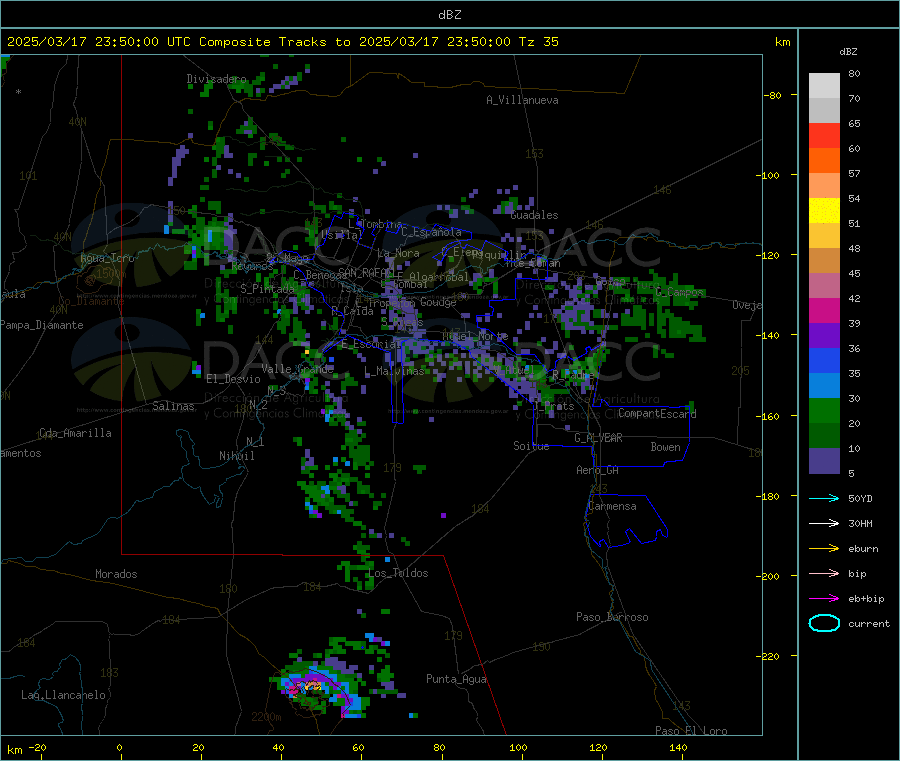900x761 pixels.
Task: Click the Punta_Agua place label
Action: [456, 680]
